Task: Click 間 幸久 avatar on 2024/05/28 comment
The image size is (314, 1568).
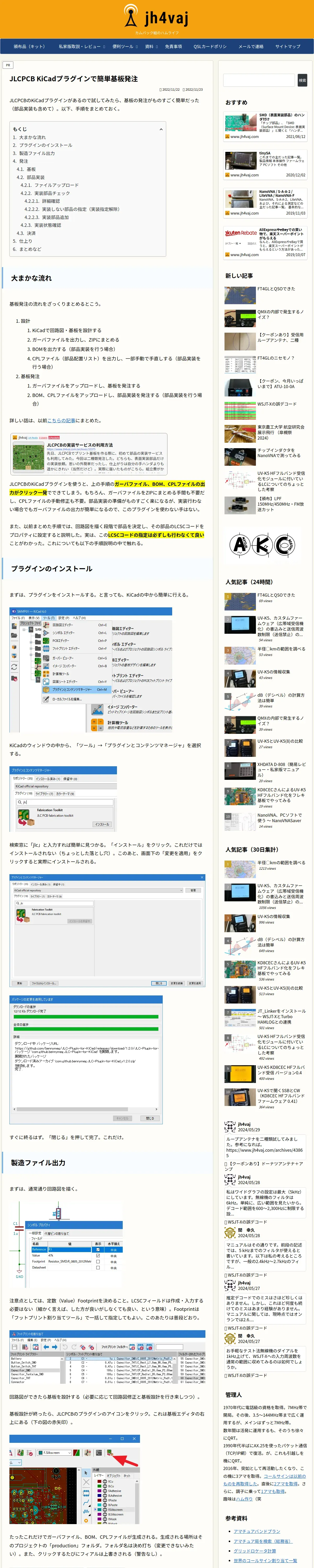Action: click(229, 1233)
